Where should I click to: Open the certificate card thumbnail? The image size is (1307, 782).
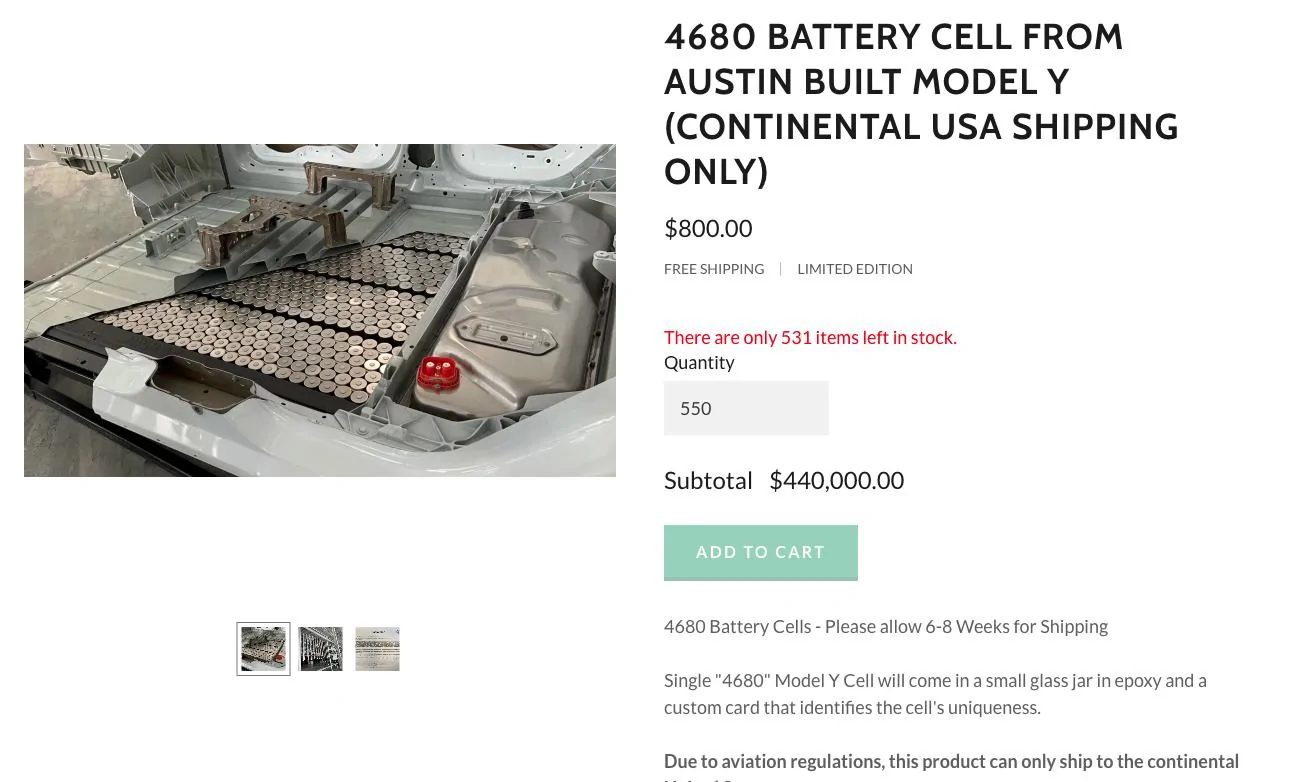pos(377,649)
